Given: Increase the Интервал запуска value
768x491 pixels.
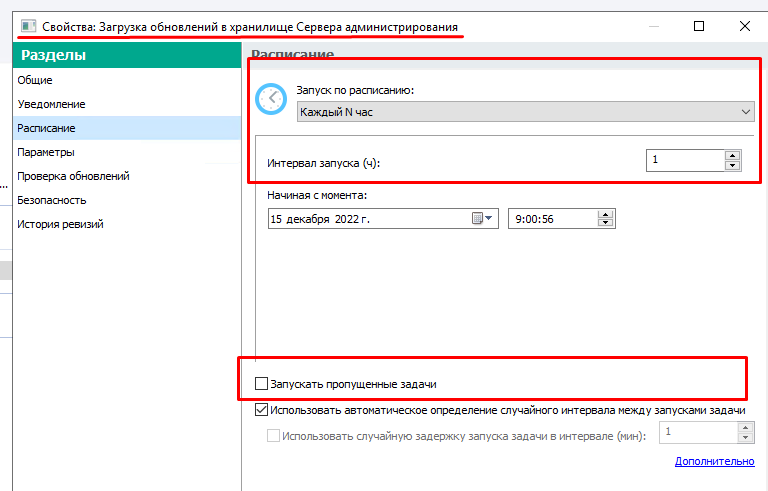Looking at the screenshot, I should (732, 156).
